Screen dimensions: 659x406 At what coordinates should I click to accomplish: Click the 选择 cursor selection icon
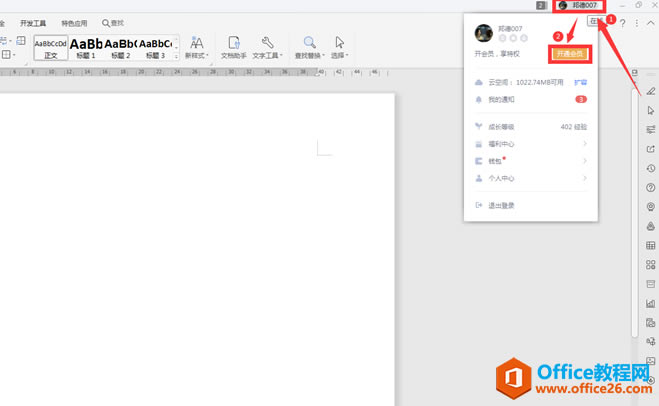(x=339, y=43)
